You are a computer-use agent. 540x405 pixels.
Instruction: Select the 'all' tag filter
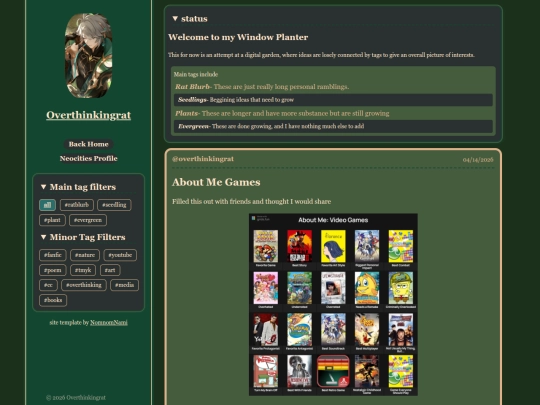[x=48, y=205]
